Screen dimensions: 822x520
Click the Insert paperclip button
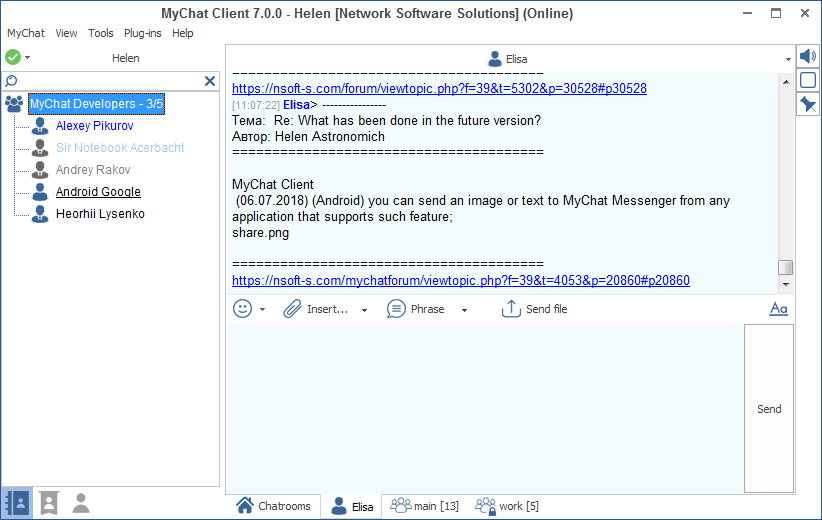click(x=316, y=309)
